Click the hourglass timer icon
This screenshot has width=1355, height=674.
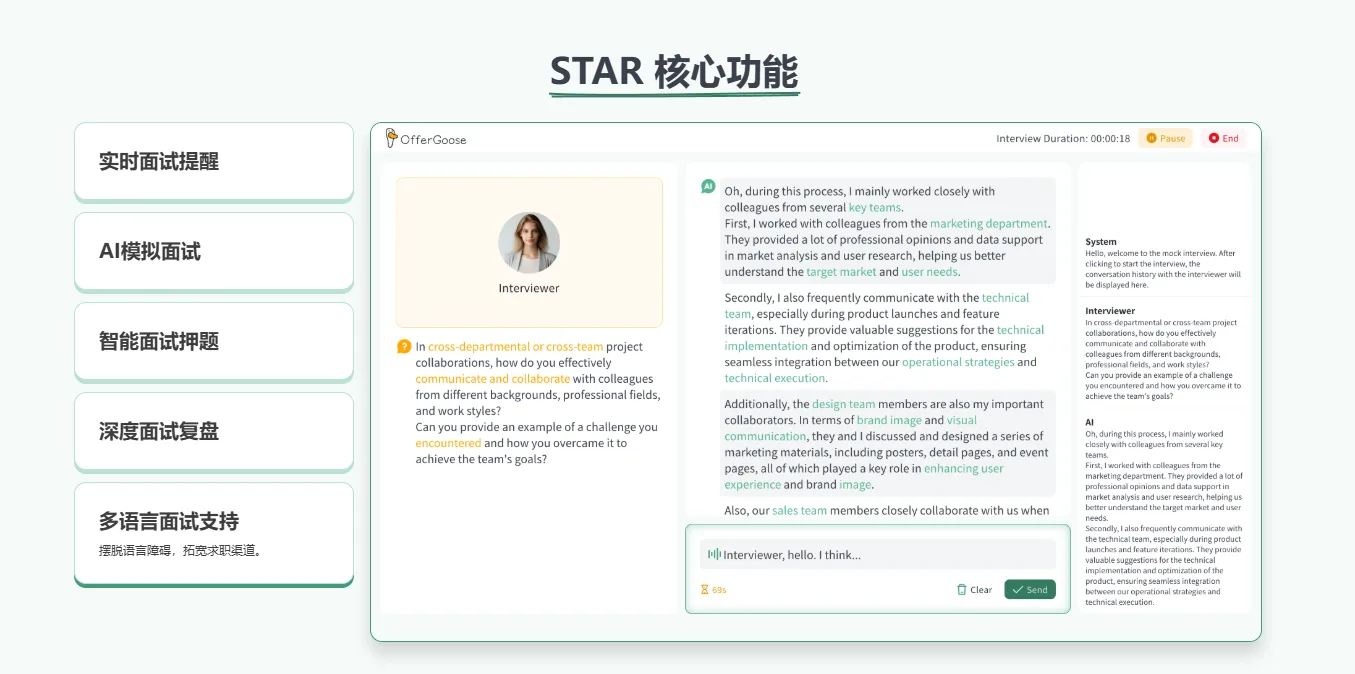pos(704,590)
